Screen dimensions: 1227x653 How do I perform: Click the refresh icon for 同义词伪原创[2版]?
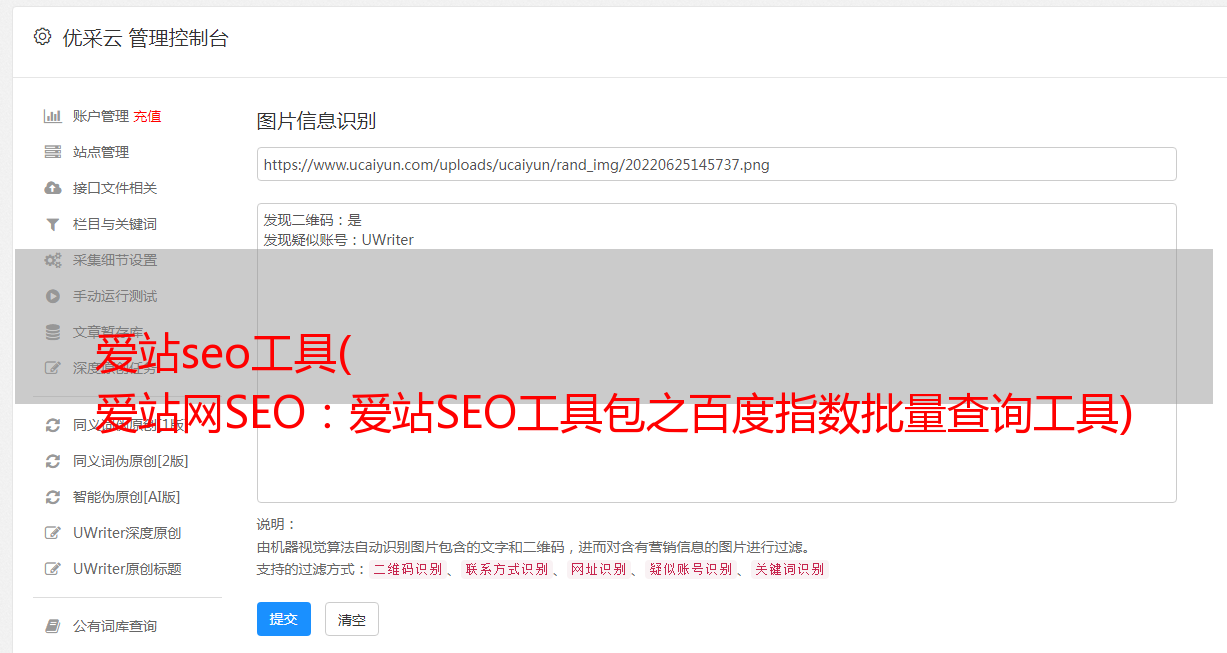click(x=53, y=461)
